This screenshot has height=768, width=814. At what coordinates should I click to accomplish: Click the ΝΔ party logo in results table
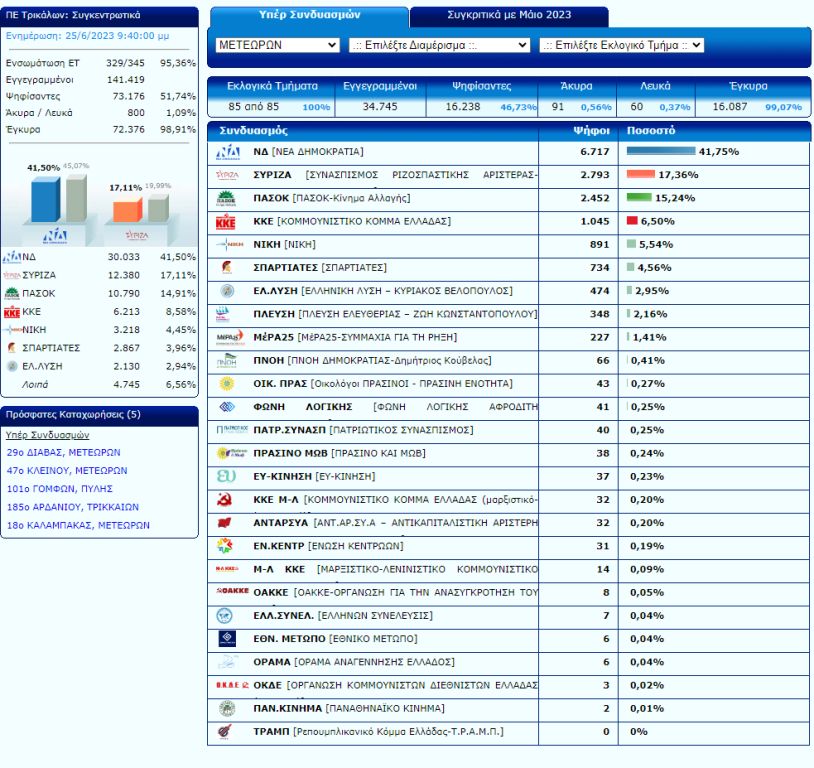tap(227, 152)
